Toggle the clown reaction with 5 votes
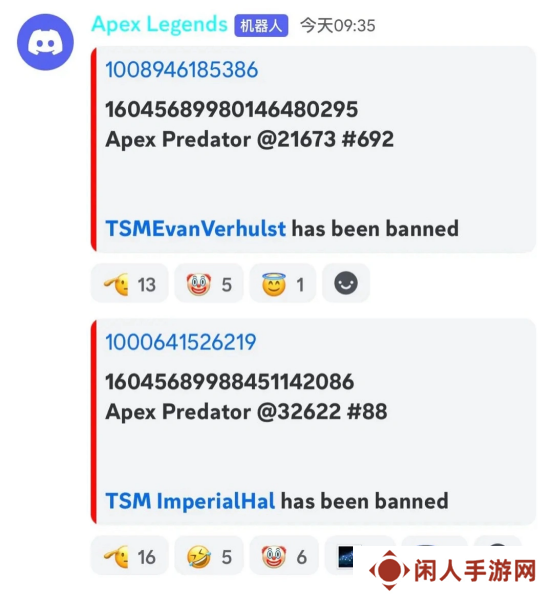 [x=209, y=284]
